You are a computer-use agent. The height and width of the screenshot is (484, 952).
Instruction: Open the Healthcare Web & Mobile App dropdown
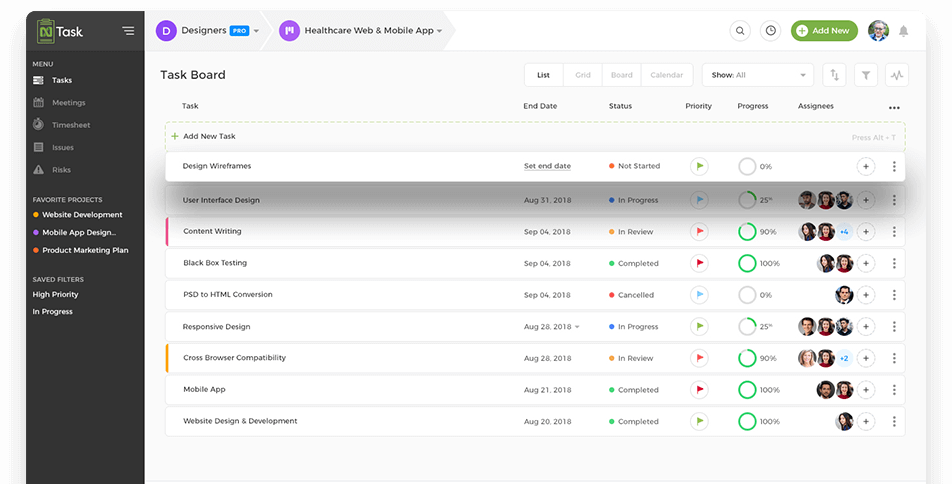point(440,31)
